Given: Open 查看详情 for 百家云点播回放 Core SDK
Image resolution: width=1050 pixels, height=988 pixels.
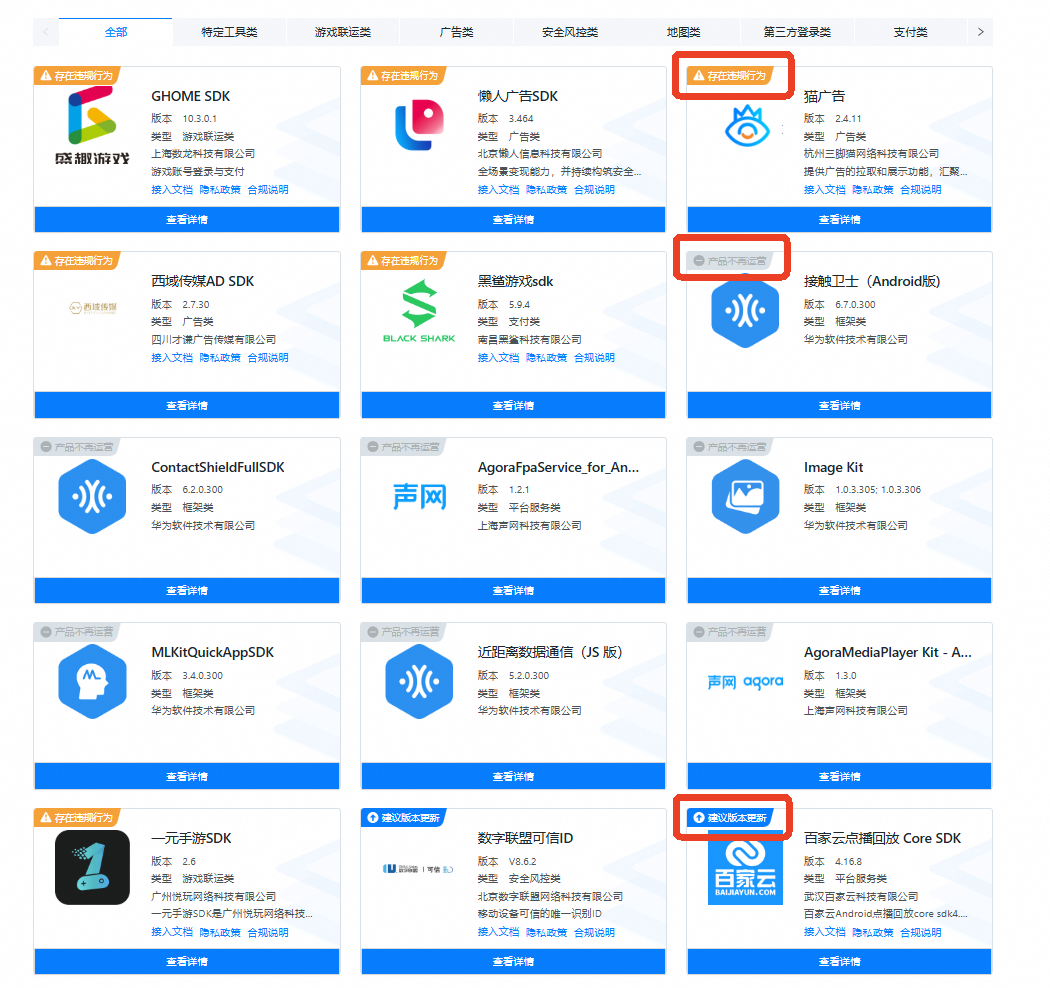Looking at the screenshot, I should pyautogui.click(x=839, y=962).
